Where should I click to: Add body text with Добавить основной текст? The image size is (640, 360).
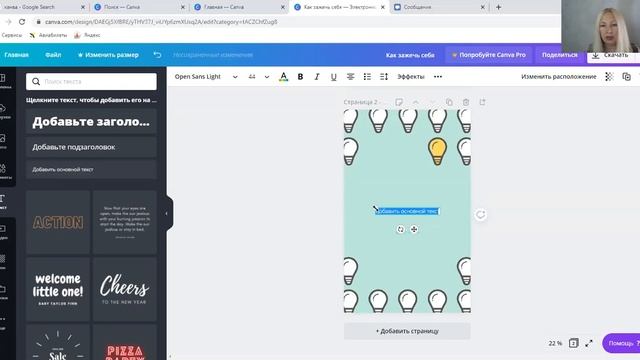pyautogui.click(x=91, y=169)
